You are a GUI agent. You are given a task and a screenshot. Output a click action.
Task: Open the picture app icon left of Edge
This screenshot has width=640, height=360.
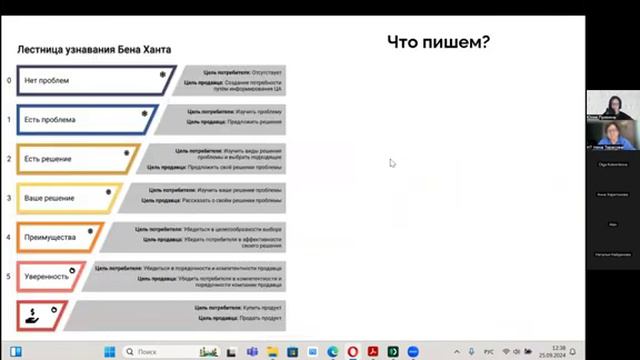point(313,351)
